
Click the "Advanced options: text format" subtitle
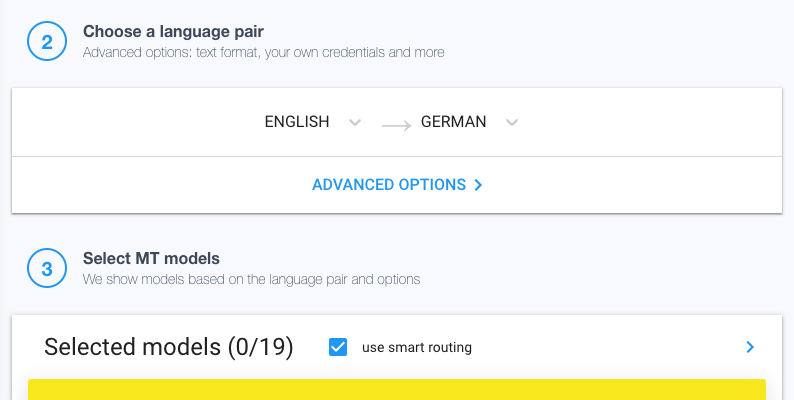pyautogui.click(x=263, y=52)
